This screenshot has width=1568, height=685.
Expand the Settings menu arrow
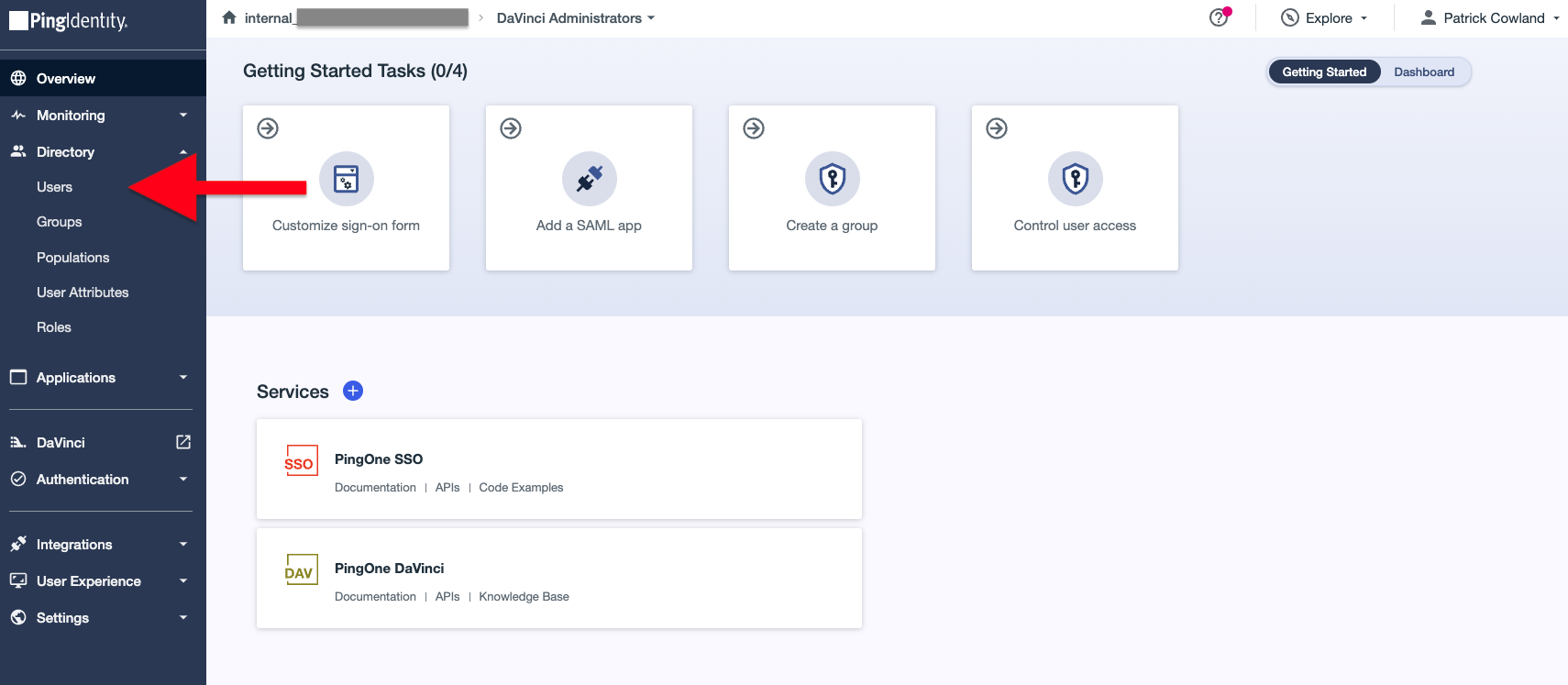pyautogui.click(x=183, y=617)
